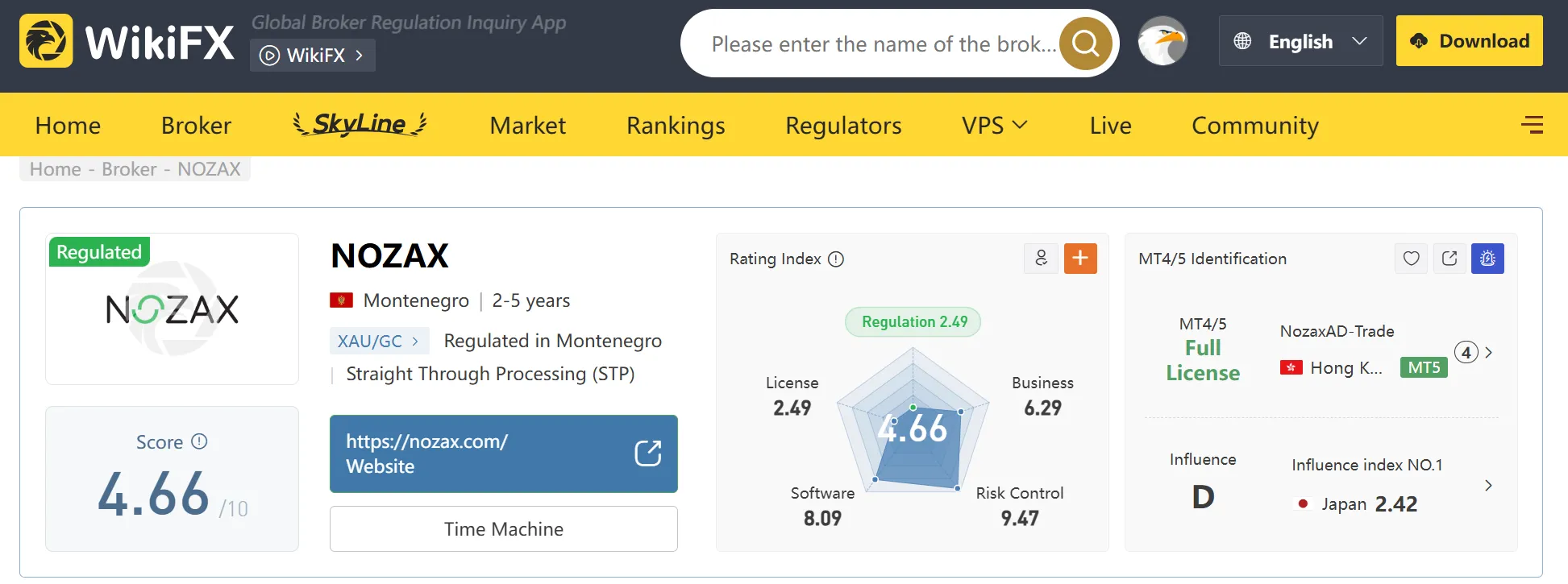The height and width of the screenshot is (584, 1568).
Task: Expand the XAU/GC tag chevron
Action: tap(415, 341)
